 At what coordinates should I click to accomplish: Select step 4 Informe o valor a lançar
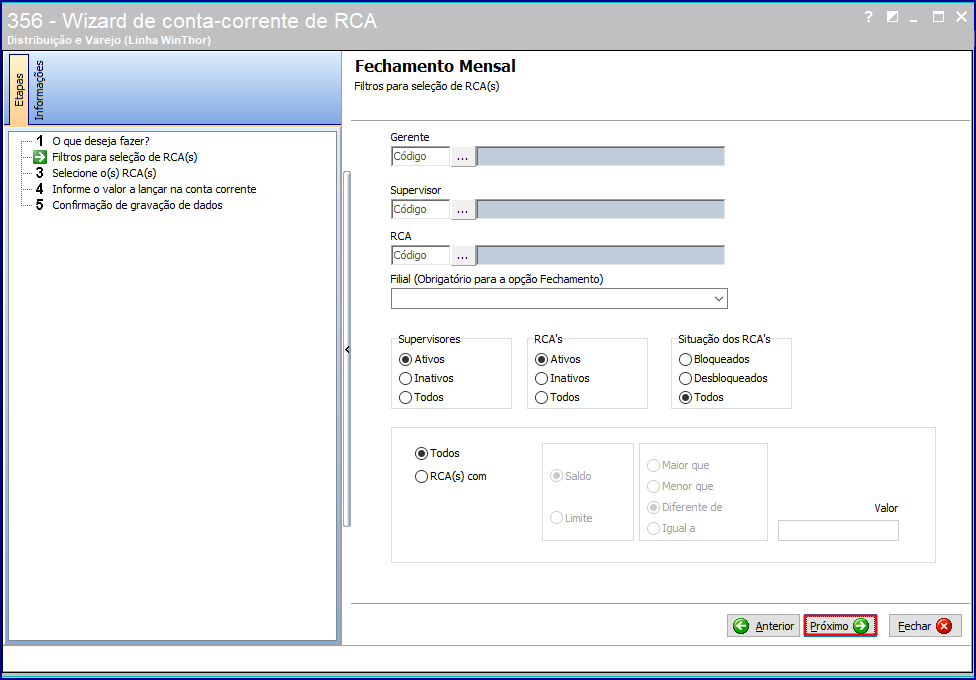154,189
